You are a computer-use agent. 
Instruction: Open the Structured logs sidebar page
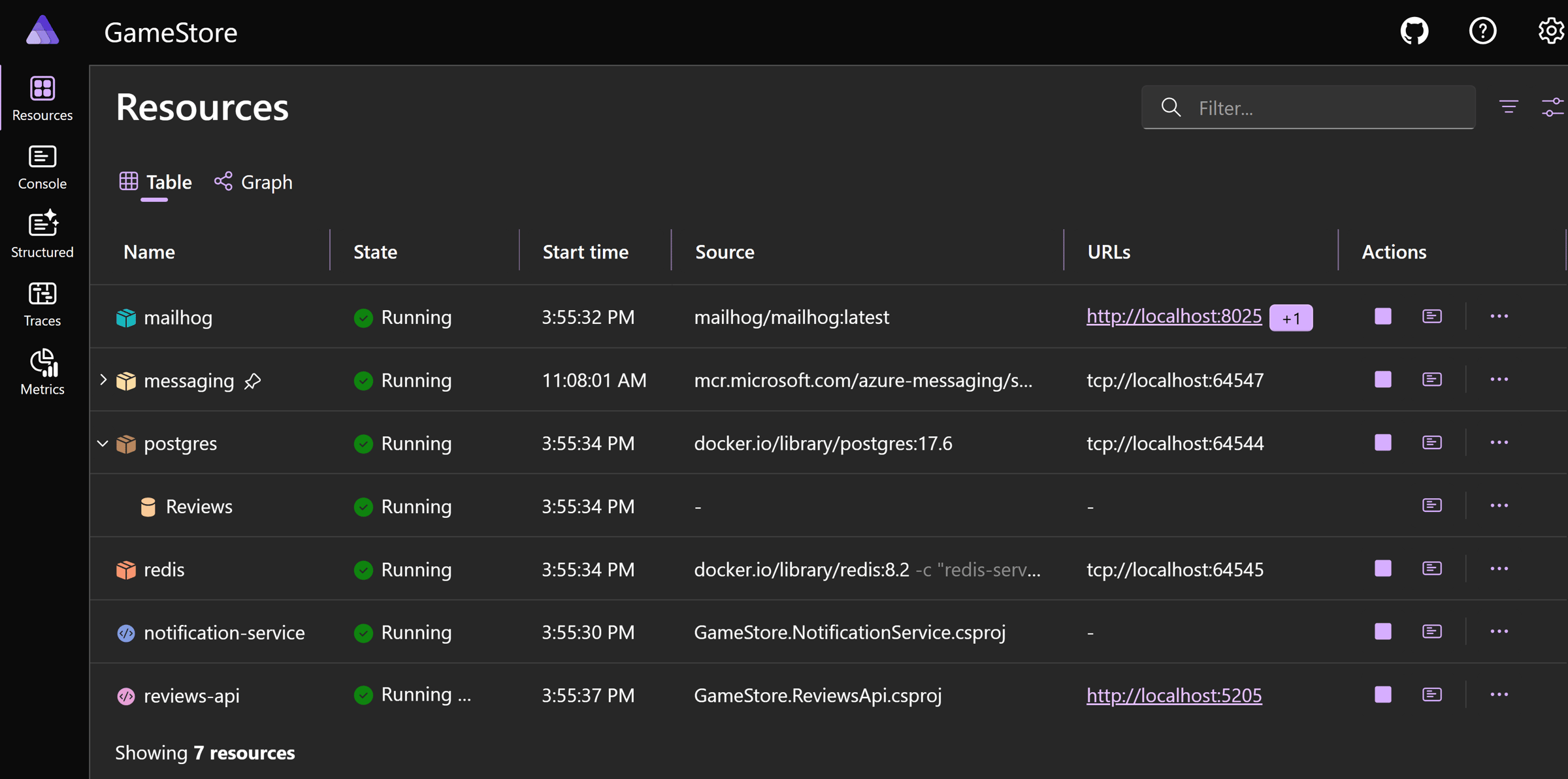coord(42,235)
